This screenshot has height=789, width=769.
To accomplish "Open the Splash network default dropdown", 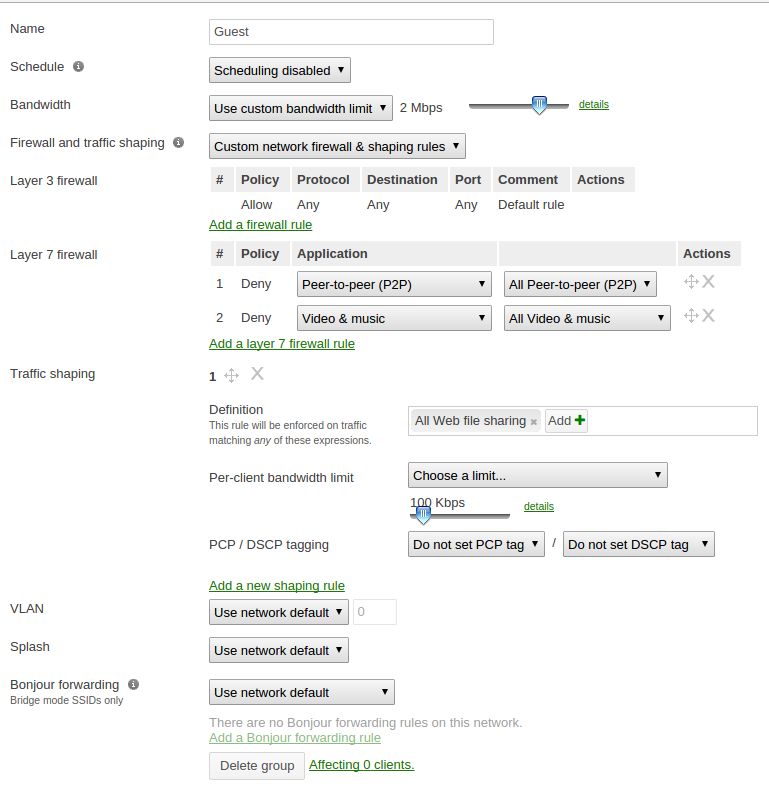I will point(279,650).
